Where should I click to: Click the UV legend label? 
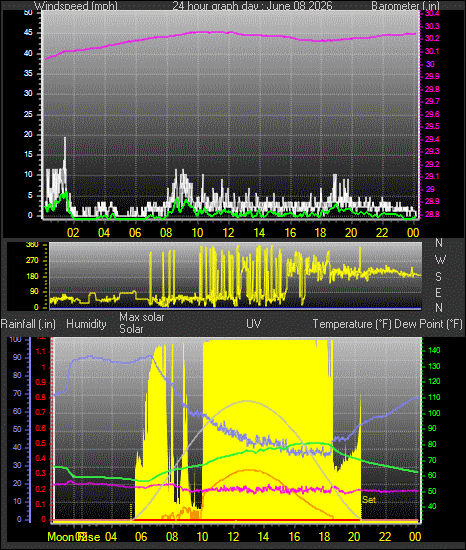point(254,323)
